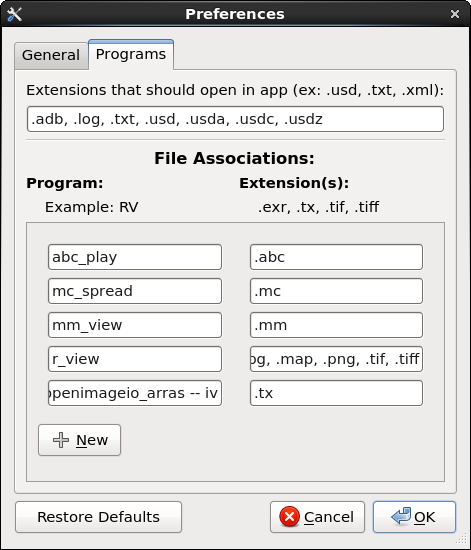
Task: Click the plus icon on New button
Action: click(x=61, y=440)
